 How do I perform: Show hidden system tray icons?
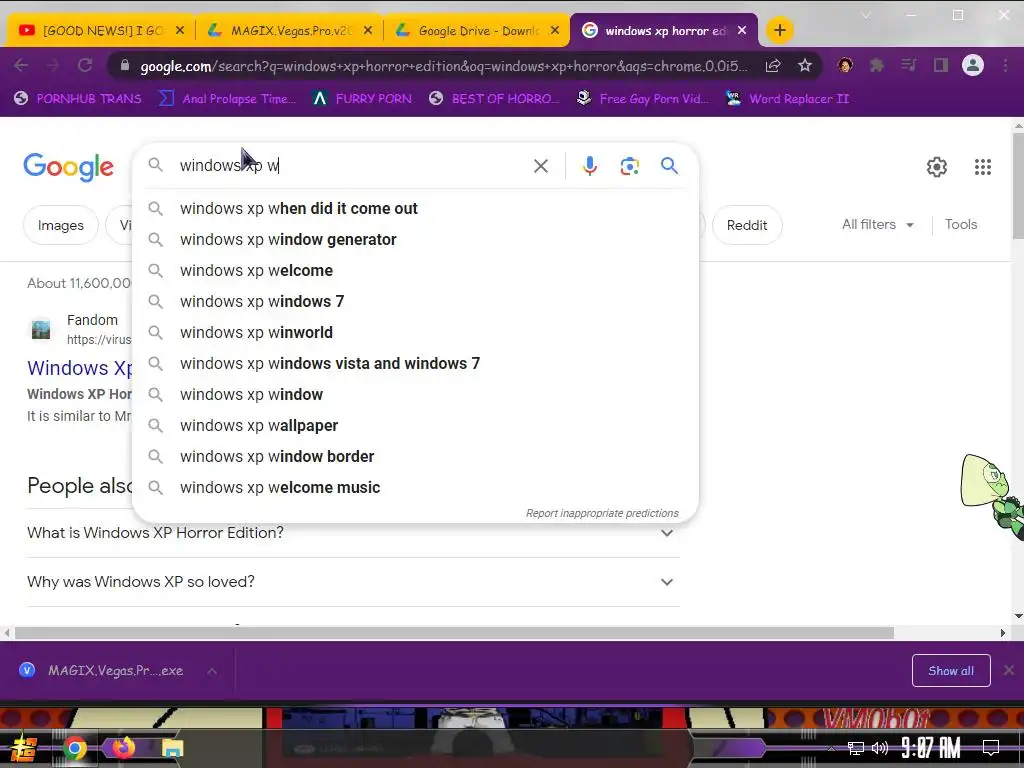click(x=831, y=748)
